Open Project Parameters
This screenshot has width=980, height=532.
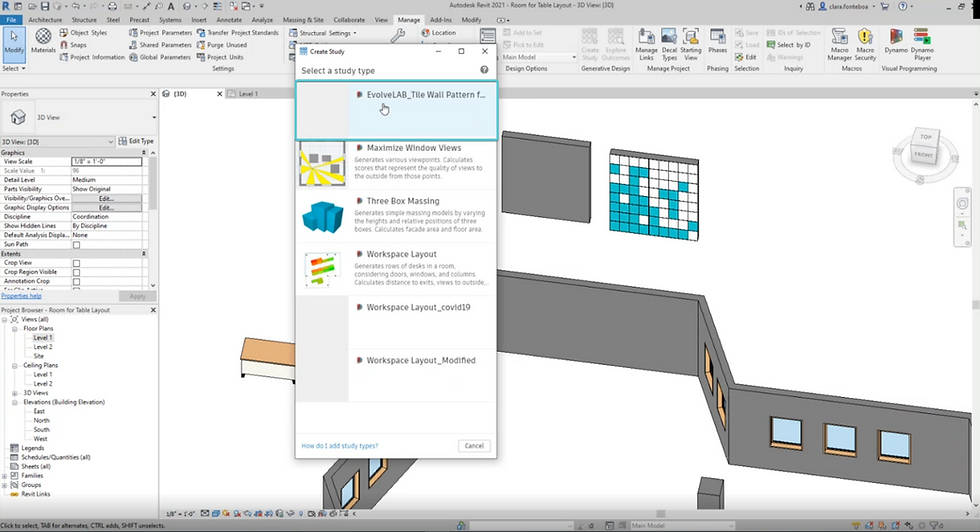tap(160, 33)
